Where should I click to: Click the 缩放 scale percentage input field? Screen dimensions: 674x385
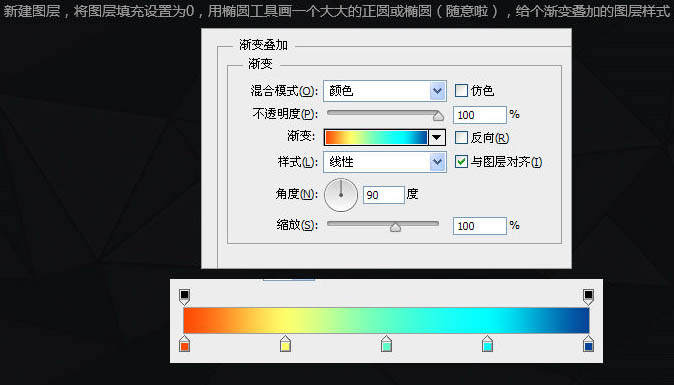click(480, 226)
